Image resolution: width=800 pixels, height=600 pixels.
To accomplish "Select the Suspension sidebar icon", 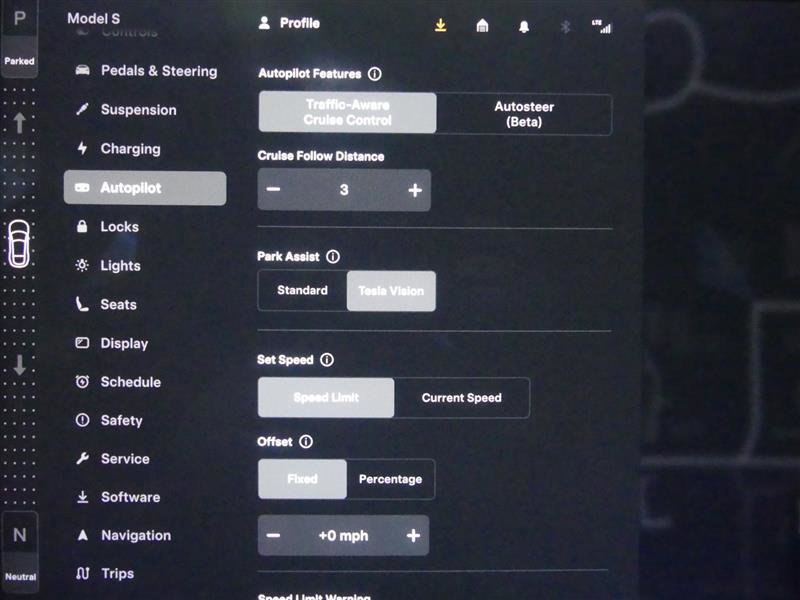I will coord(82,110).
